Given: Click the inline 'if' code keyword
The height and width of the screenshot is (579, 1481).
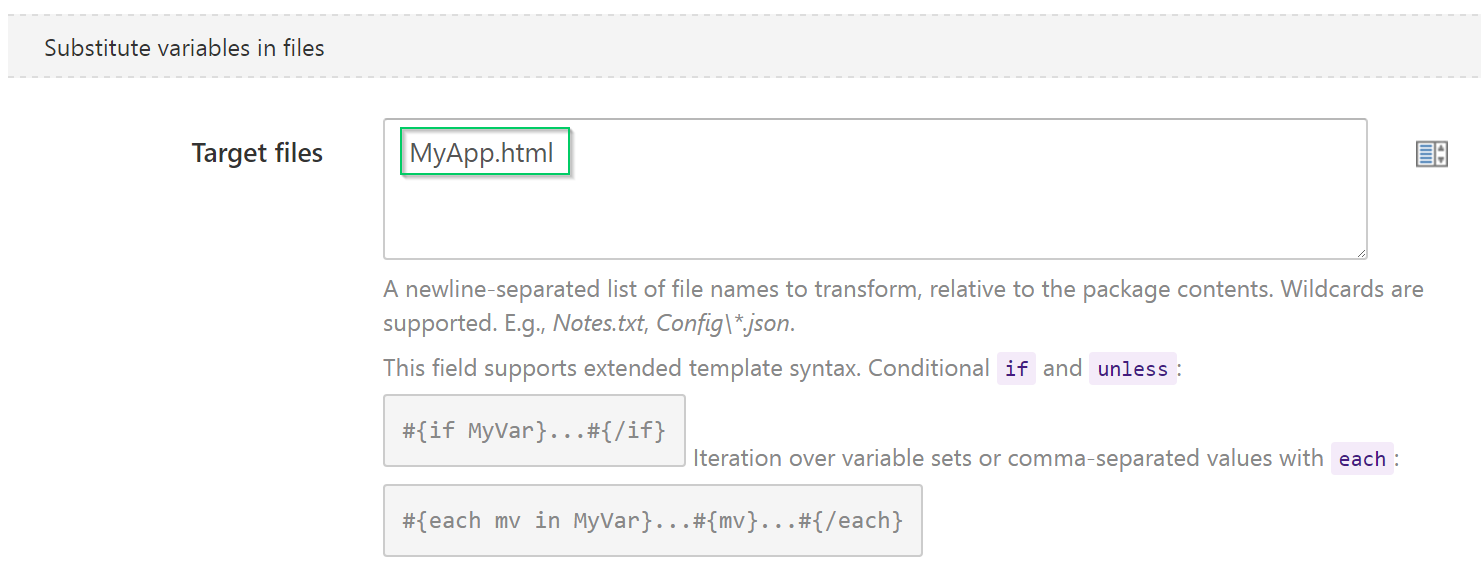Looking at the screenshot, I should (x=1016, y=369).
